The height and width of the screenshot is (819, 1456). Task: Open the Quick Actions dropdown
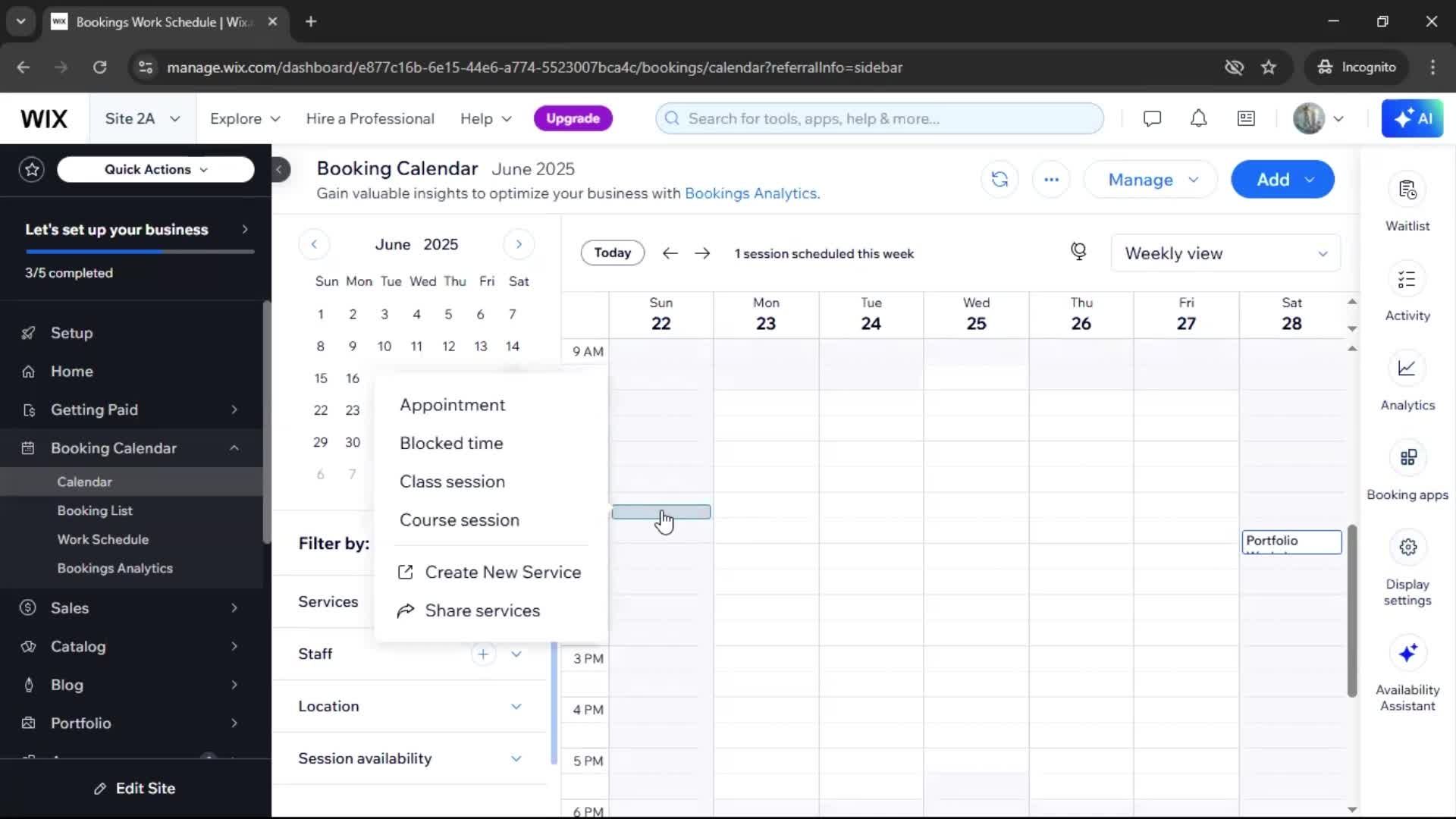[155, 169]
